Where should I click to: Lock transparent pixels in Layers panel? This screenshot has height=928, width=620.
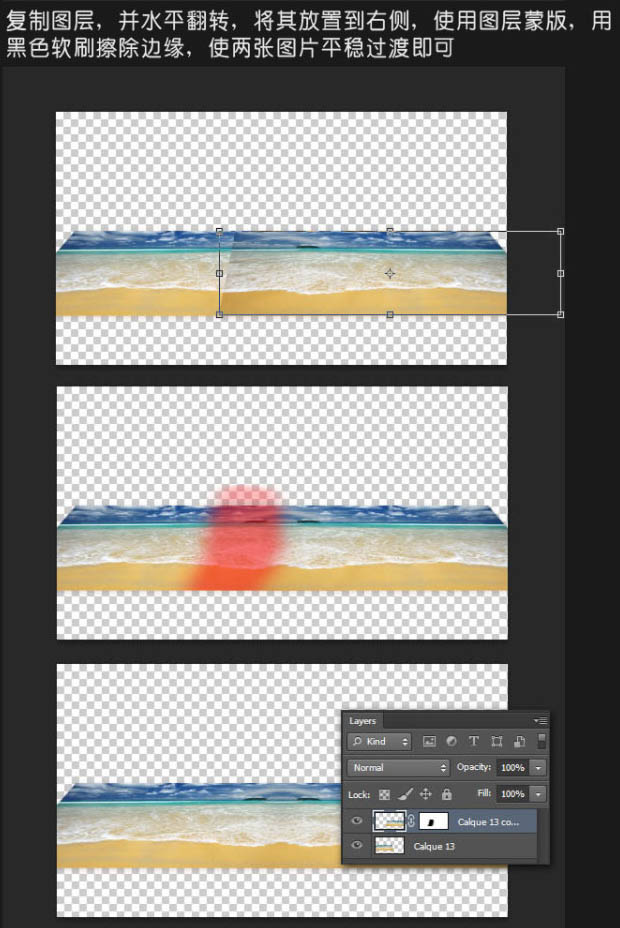(384, 794)
